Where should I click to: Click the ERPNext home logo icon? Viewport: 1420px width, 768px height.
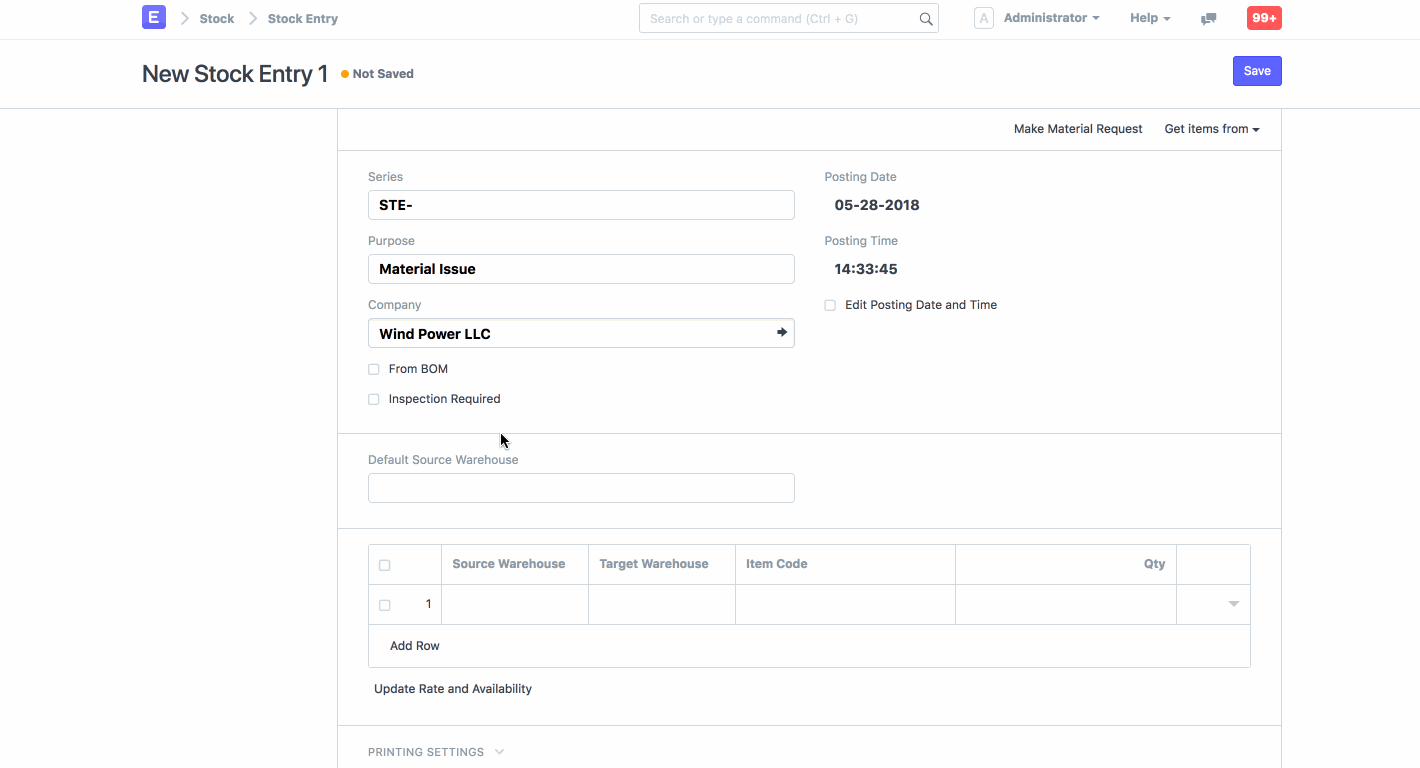[x=153, y=17]
